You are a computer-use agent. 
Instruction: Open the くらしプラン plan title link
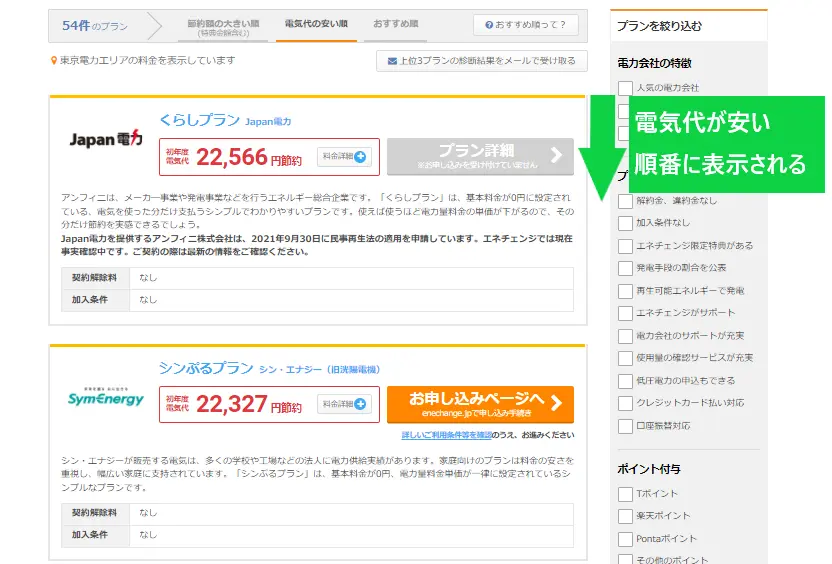[x=199, y=120]
